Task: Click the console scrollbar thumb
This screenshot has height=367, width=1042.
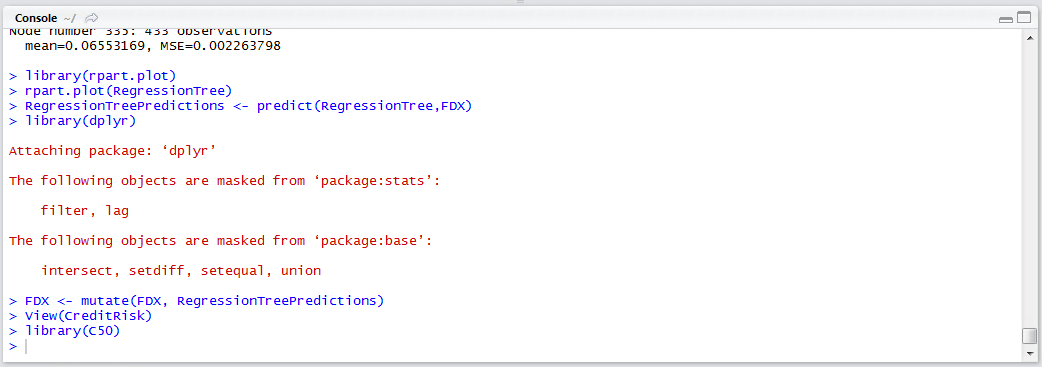Action: pos(1029,336)
